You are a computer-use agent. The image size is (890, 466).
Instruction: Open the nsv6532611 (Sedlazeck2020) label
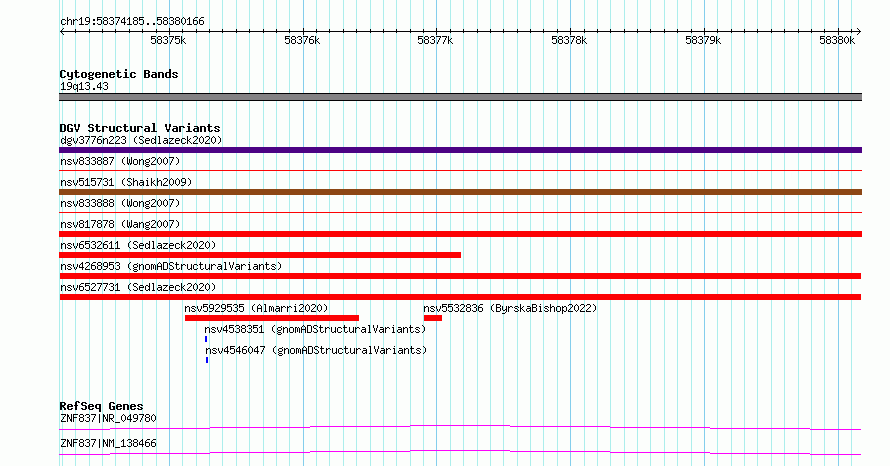pos(138,245)
